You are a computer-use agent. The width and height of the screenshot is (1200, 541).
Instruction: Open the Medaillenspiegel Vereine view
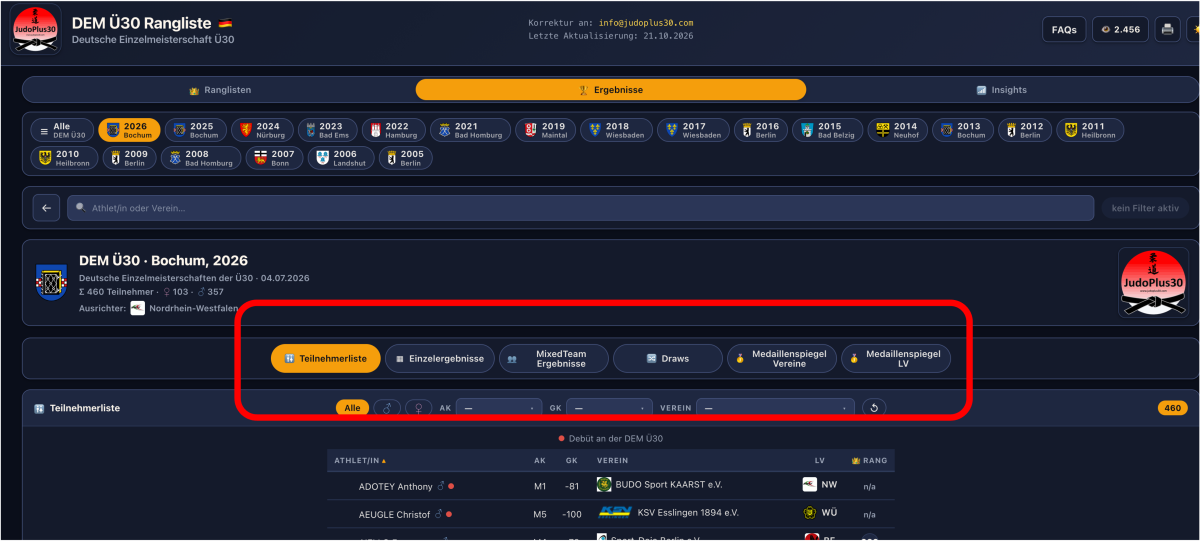[781, 358]
